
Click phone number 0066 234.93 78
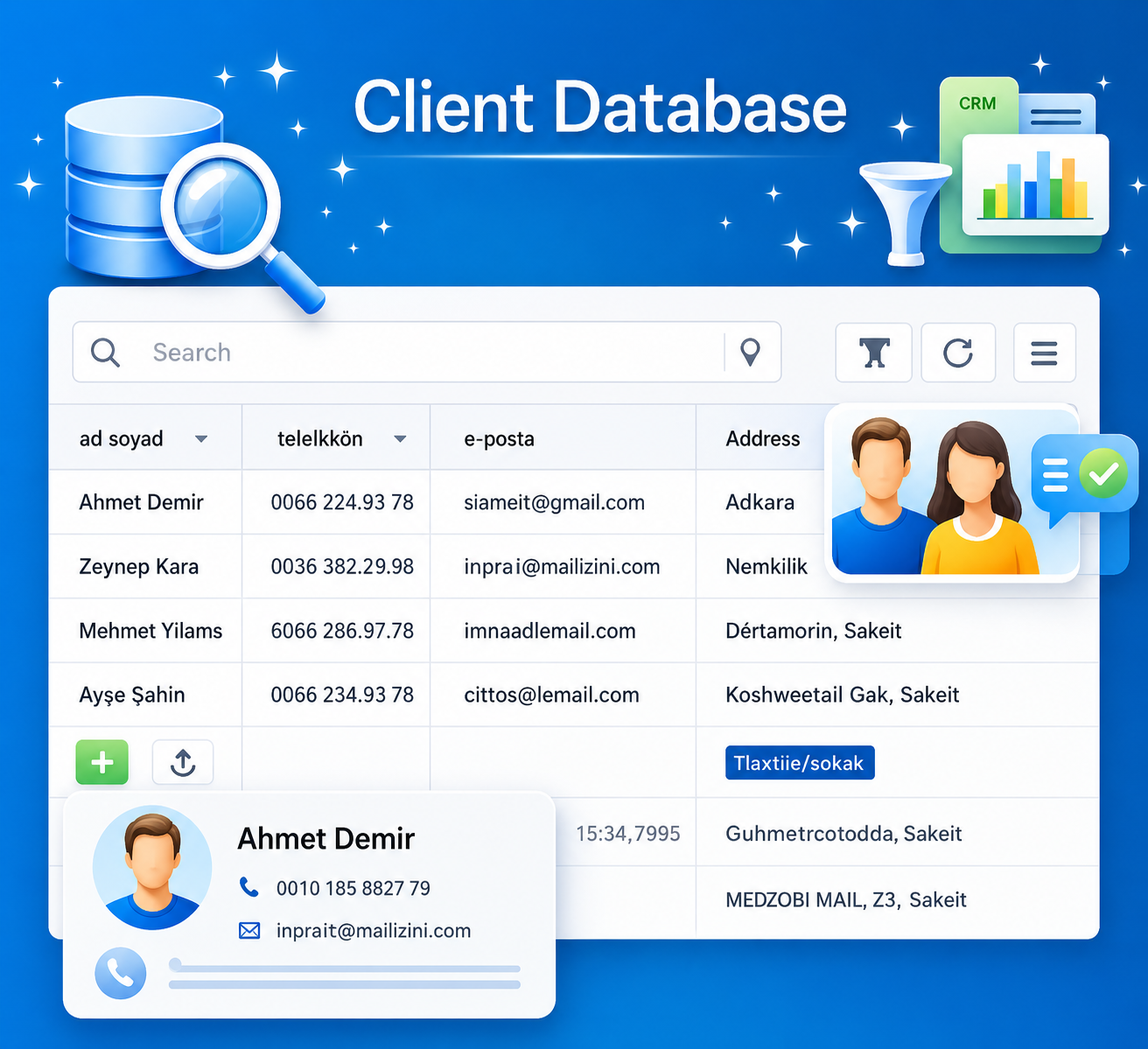click(342, 695)
